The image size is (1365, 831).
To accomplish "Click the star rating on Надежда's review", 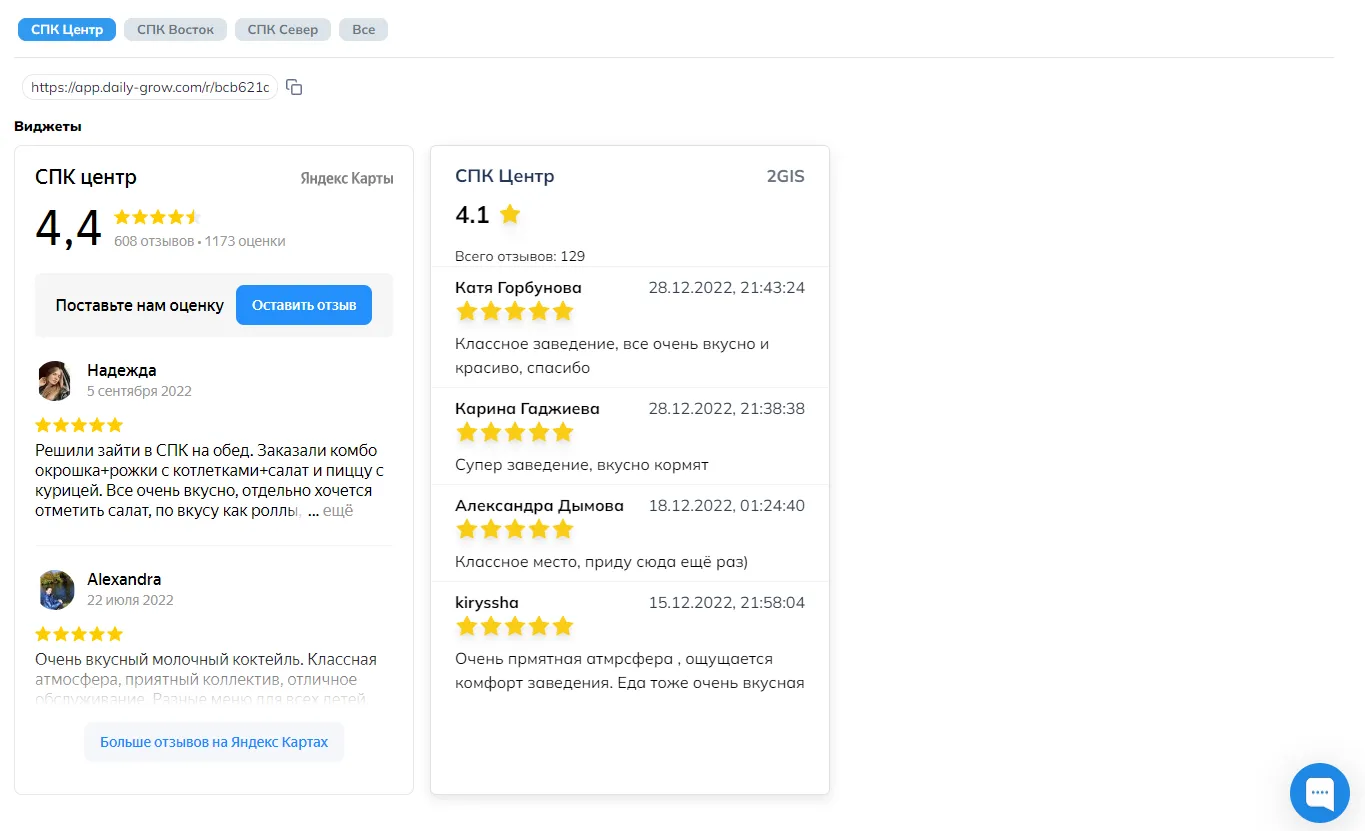I will pyautogui.click(x=79, y=425).
